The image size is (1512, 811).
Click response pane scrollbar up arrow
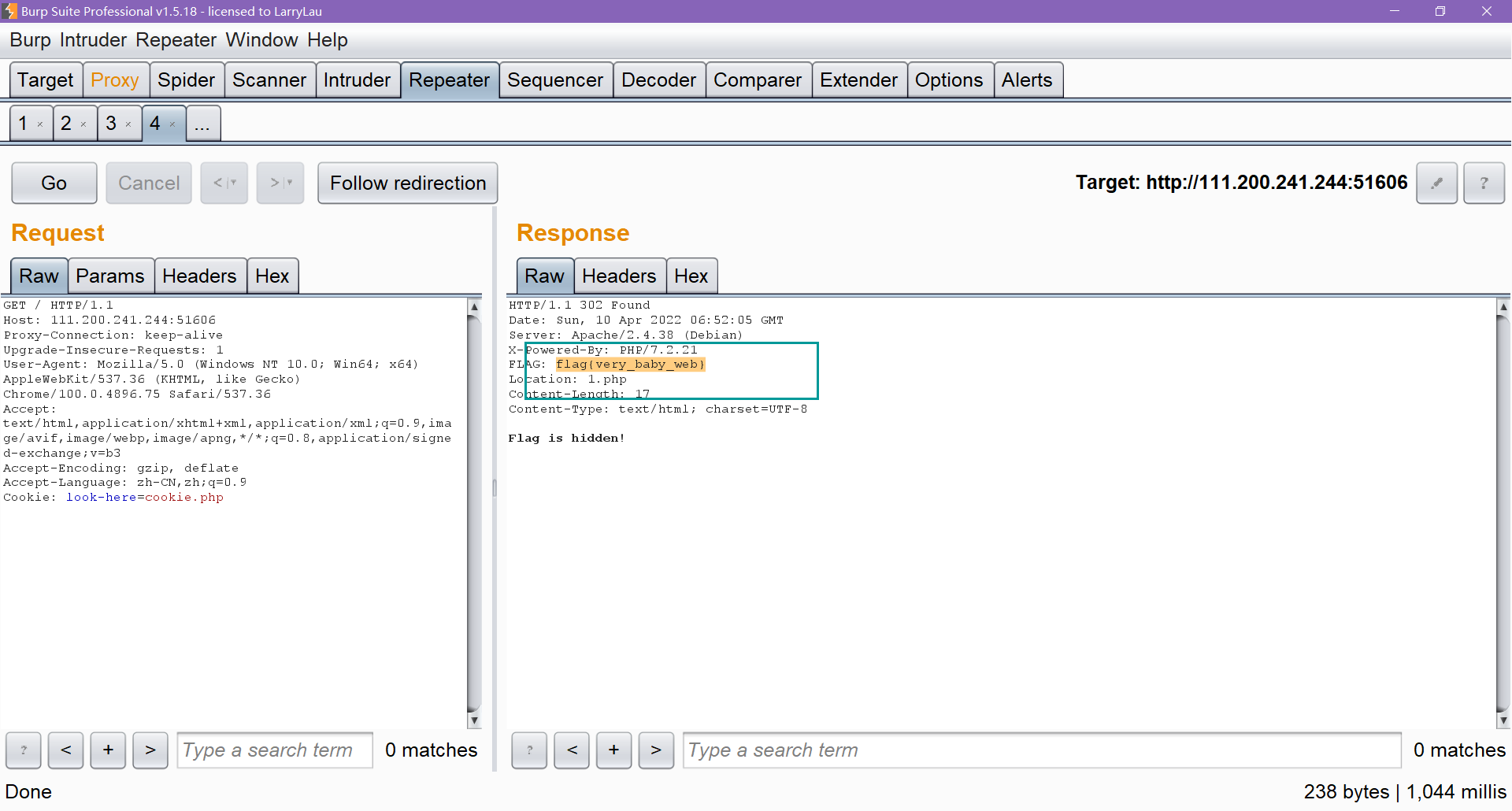(x=1503, y=306)
